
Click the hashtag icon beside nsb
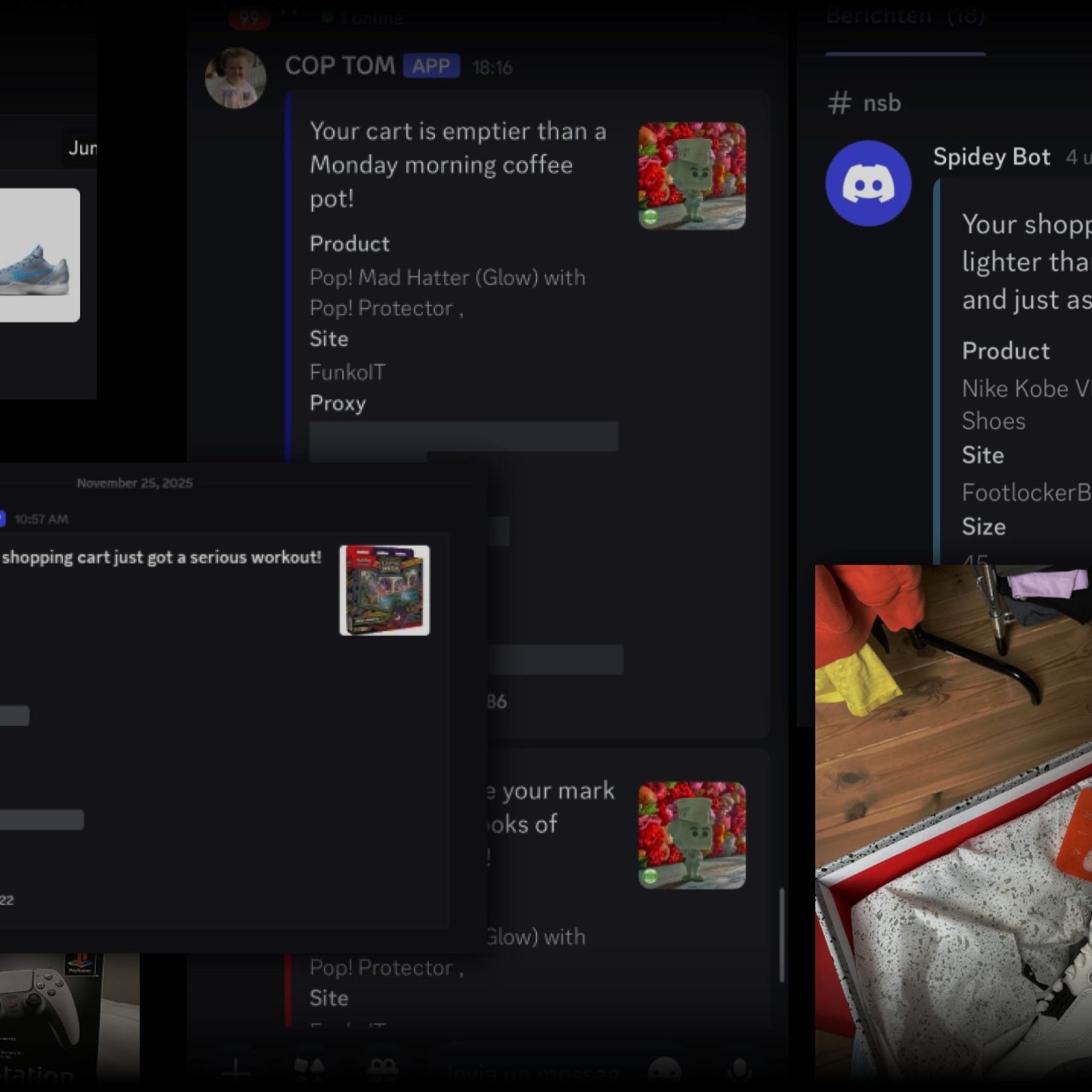[839, 103]
